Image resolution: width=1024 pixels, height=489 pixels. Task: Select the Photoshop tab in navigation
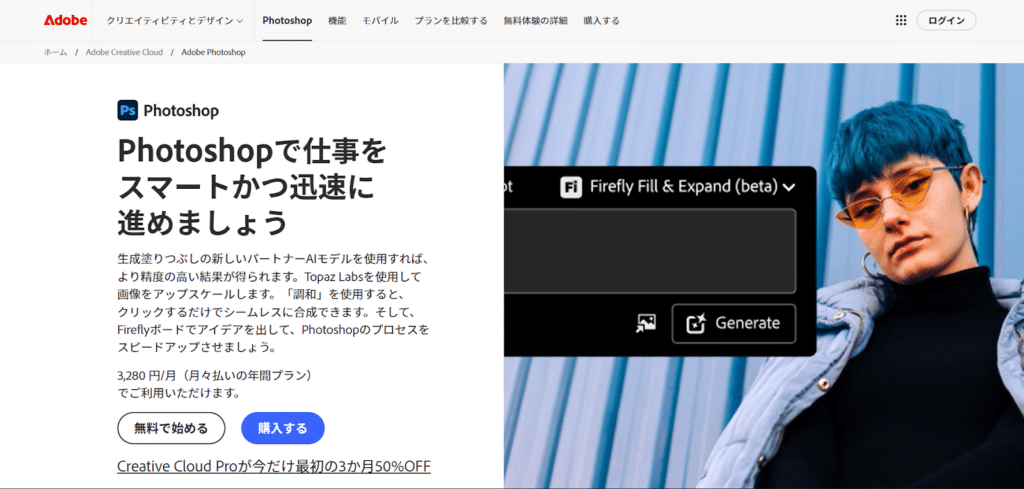[x=287, y=20]
